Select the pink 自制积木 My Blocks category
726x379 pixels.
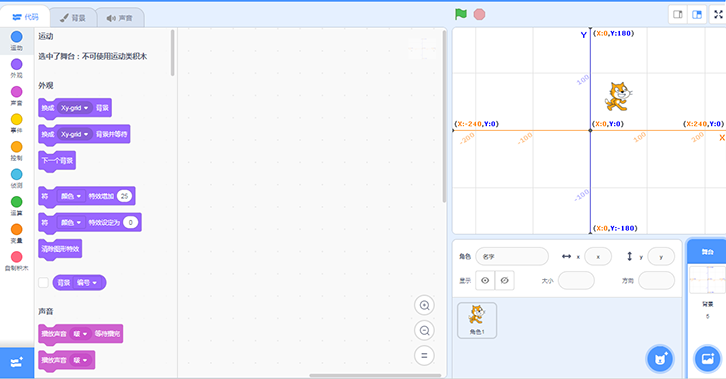(x=17, y=261)
